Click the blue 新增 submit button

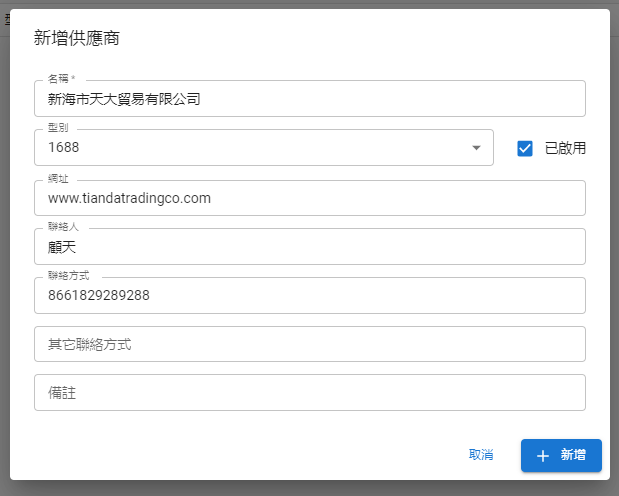561,455
